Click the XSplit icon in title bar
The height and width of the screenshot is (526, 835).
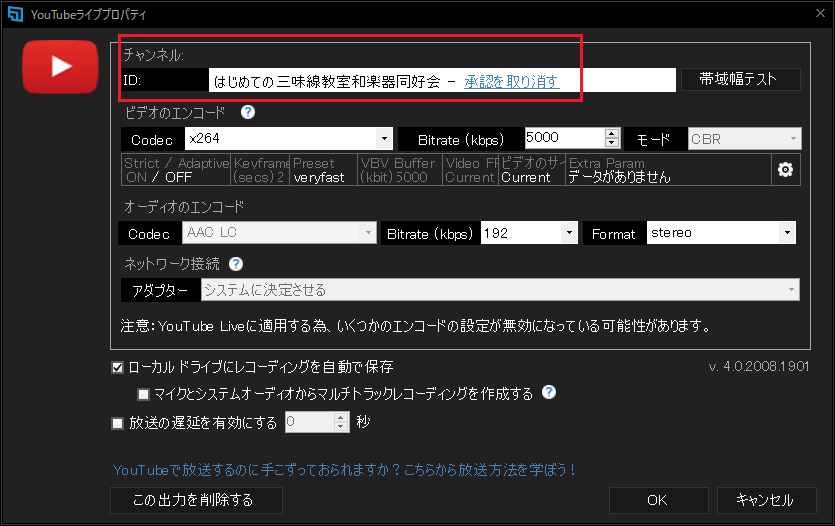(15, 14)
